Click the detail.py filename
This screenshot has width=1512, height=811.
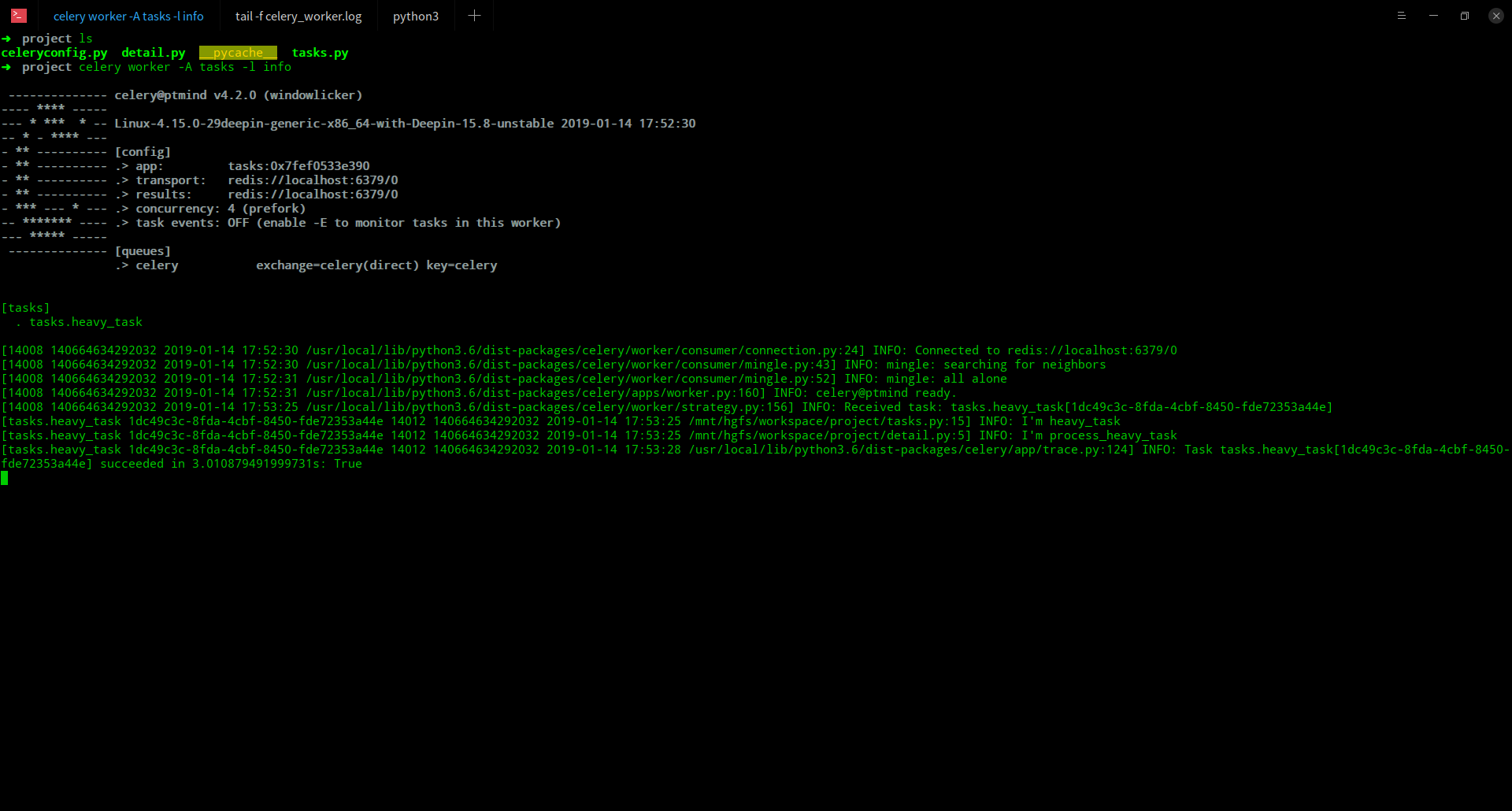point(153,53)
